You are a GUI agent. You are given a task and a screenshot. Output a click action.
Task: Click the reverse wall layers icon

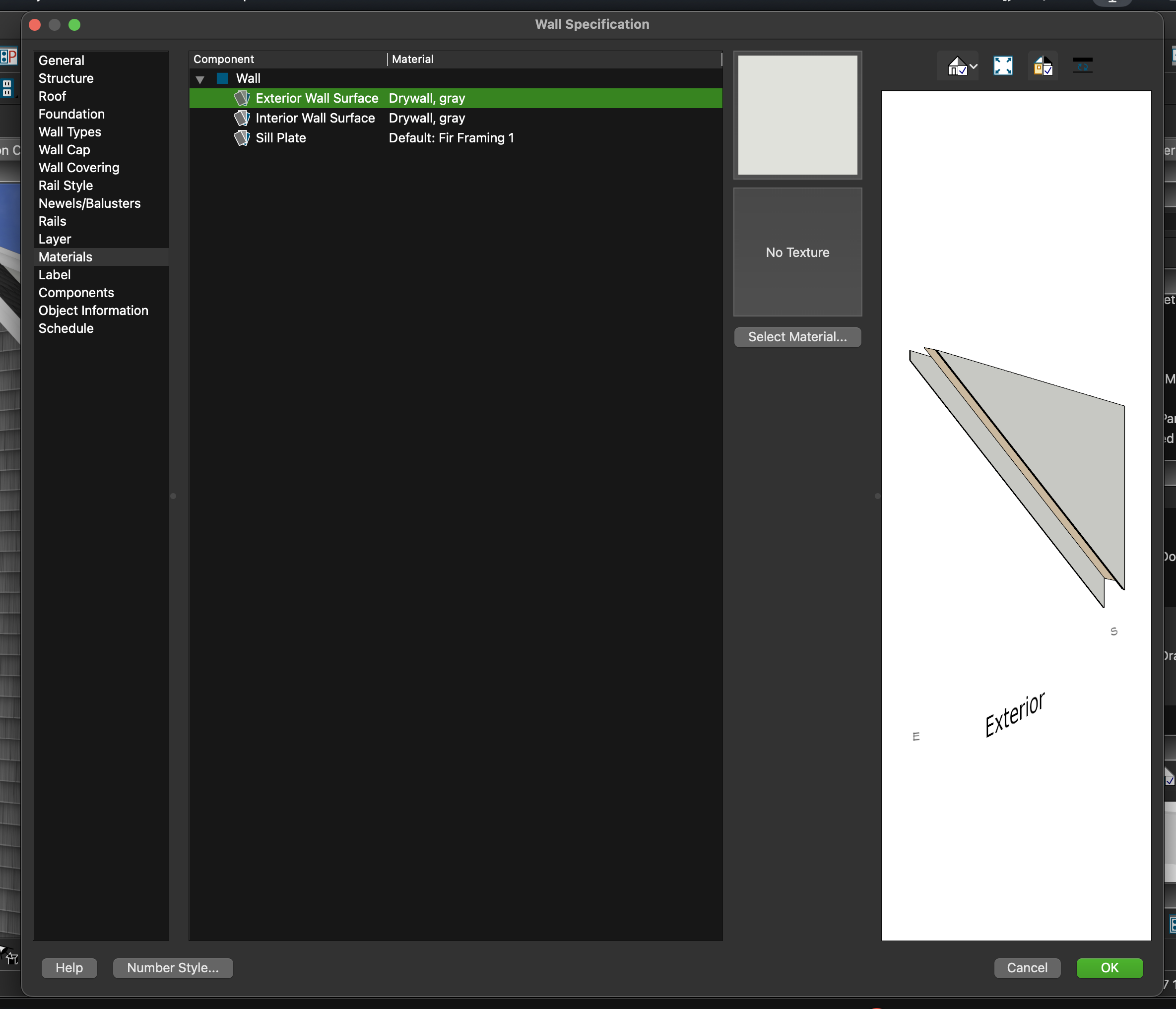coord(1082,66)
